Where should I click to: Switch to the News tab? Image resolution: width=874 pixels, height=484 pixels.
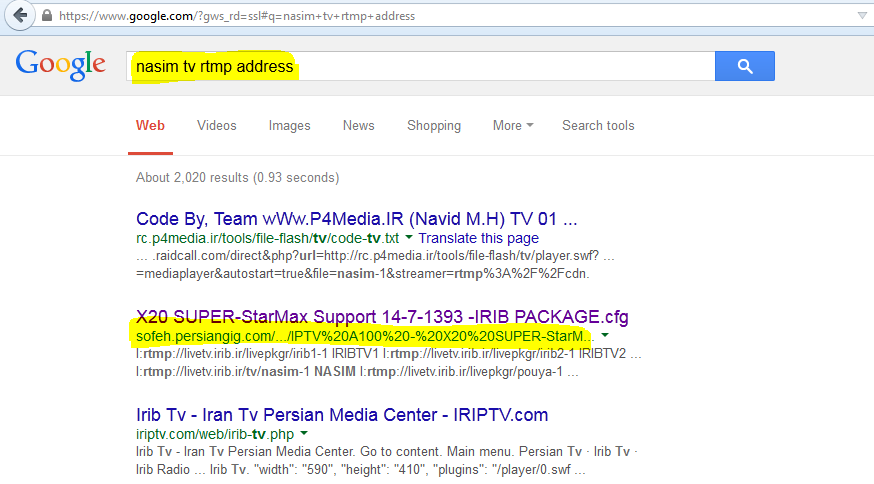(358, 126)
